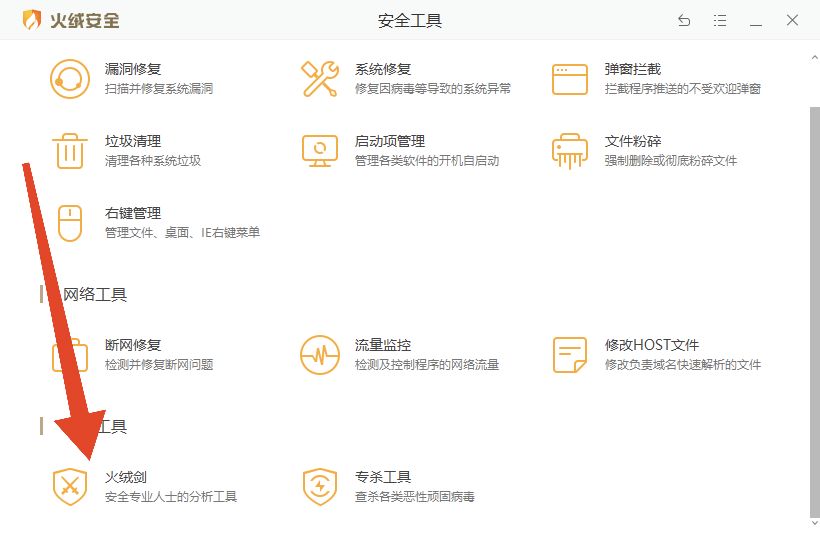Viewport: 820px width, 540px height.
Task: Click the 断网修复 title text
Action: pyautogui.click(x=133, y=345)
